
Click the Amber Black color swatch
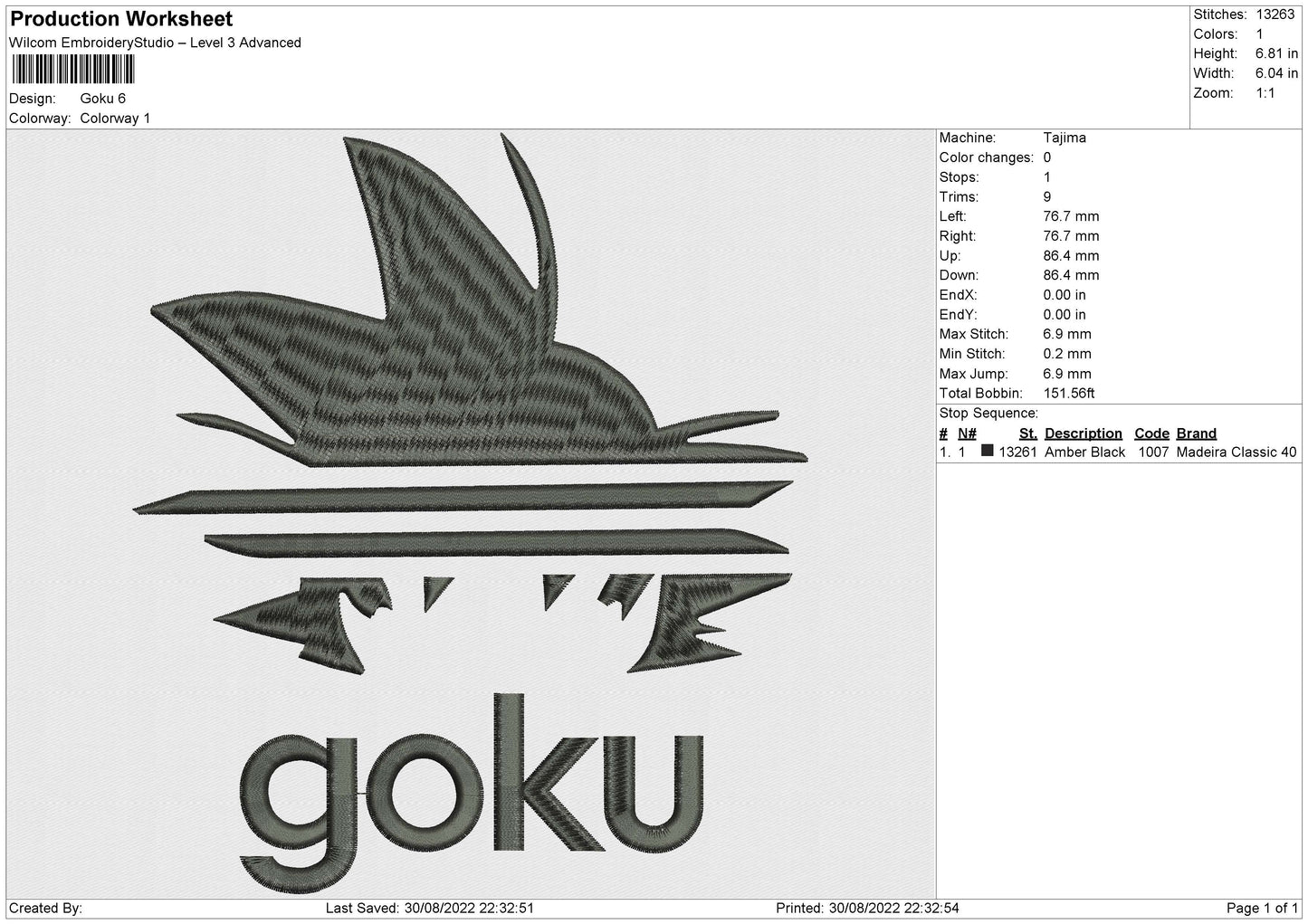point(987,451)
